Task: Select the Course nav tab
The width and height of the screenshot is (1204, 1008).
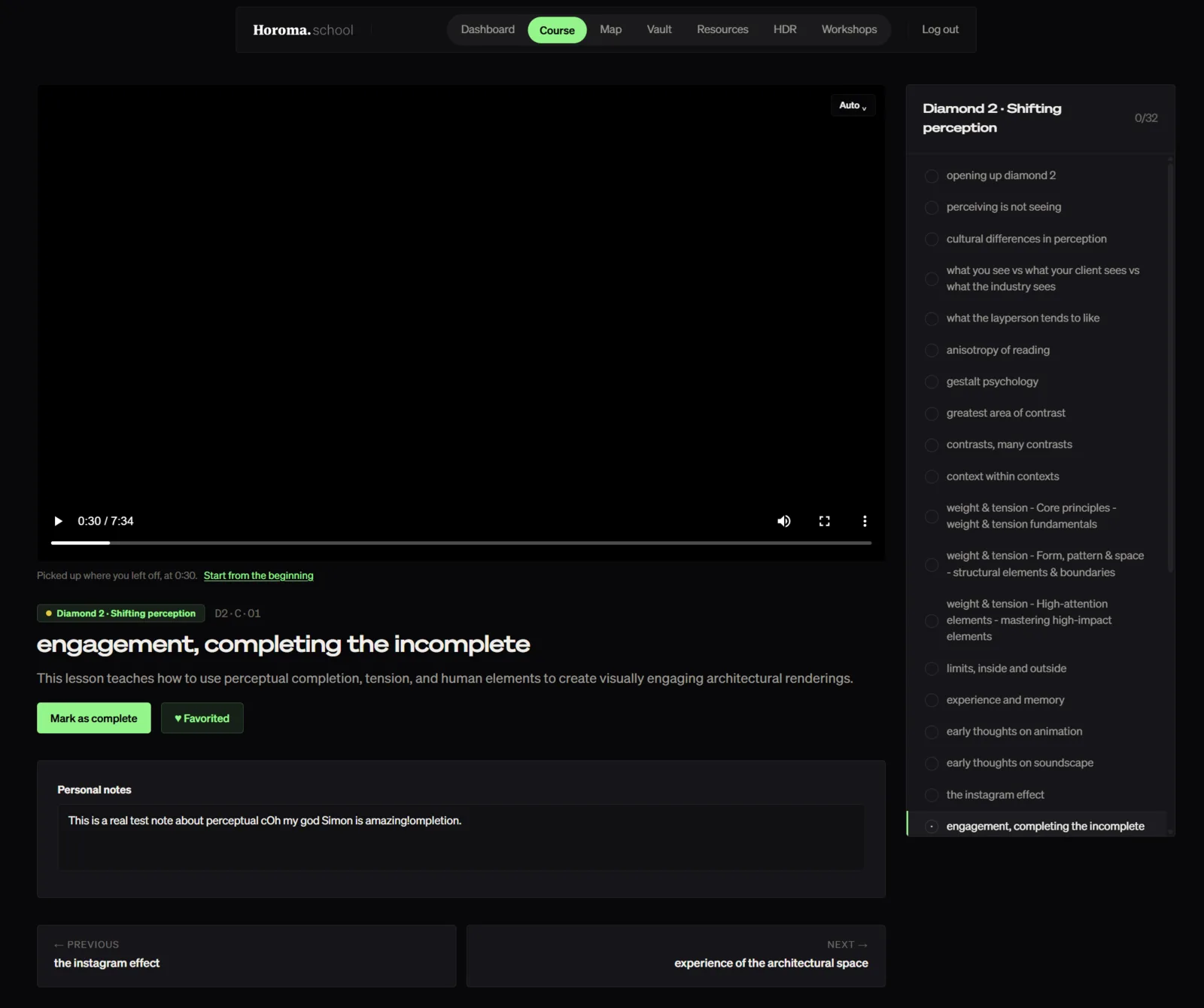Action: click(557, 30)
